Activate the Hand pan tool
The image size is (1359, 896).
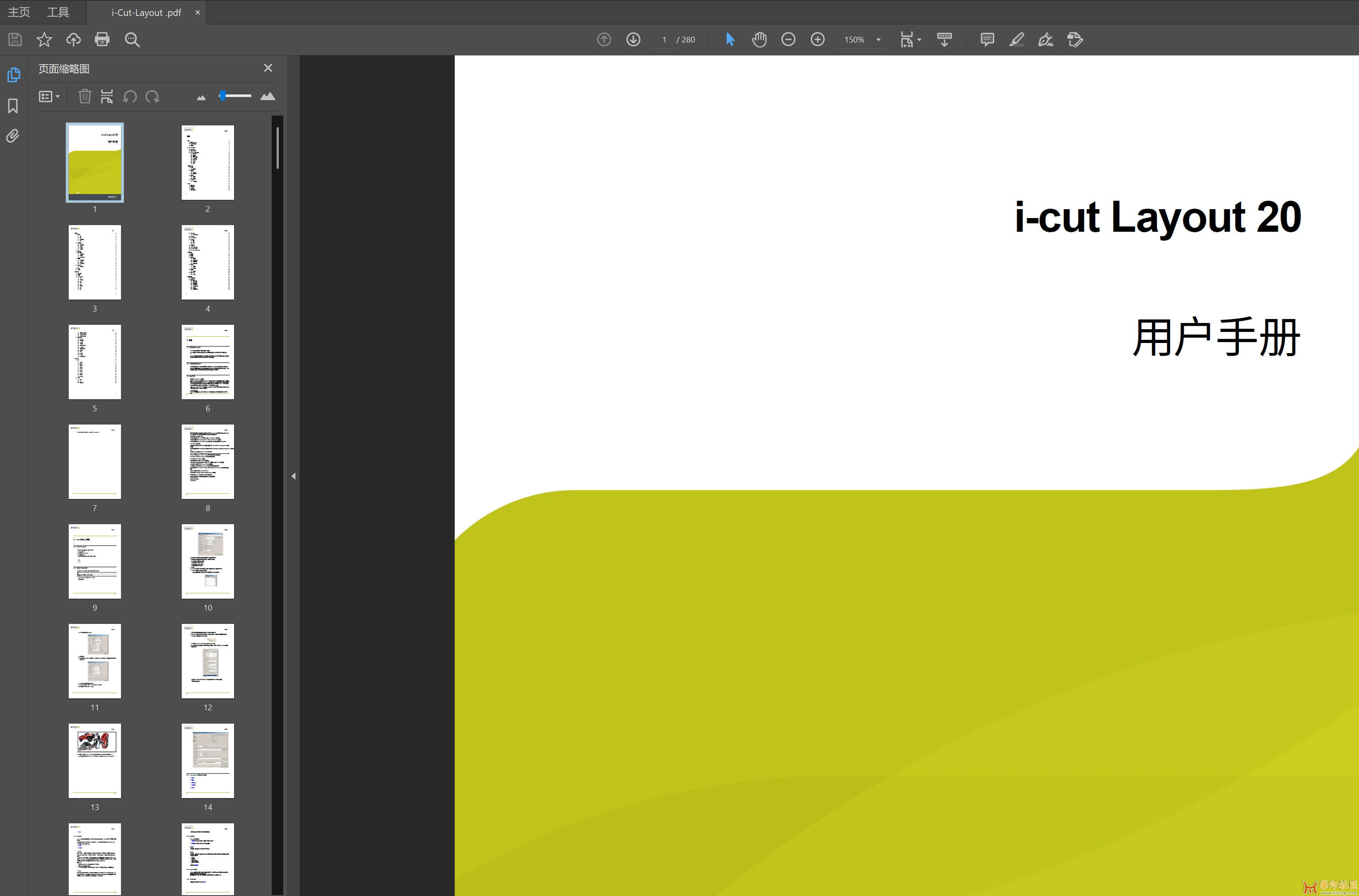[759, 39]
